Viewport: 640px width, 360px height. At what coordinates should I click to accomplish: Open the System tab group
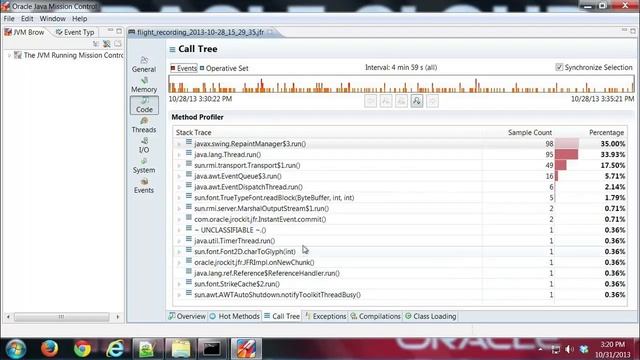coord(144,166)
